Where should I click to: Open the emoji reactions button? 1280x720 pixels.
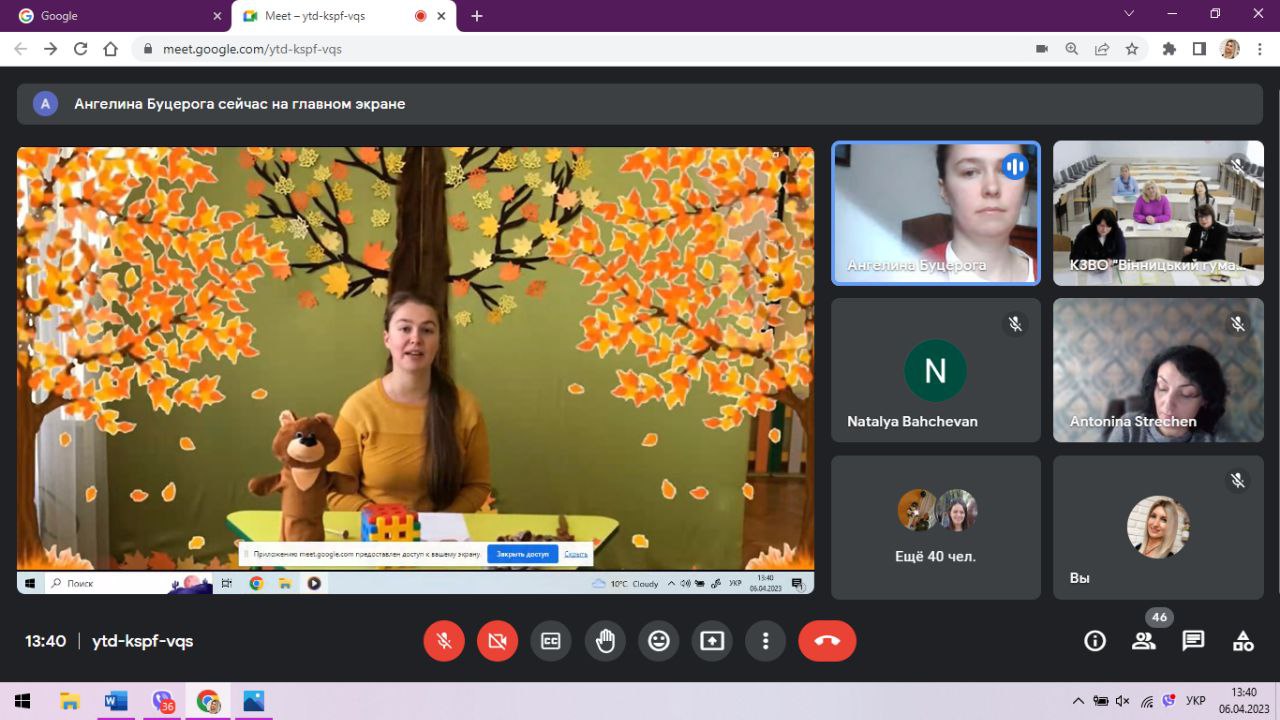pos(658,641)
